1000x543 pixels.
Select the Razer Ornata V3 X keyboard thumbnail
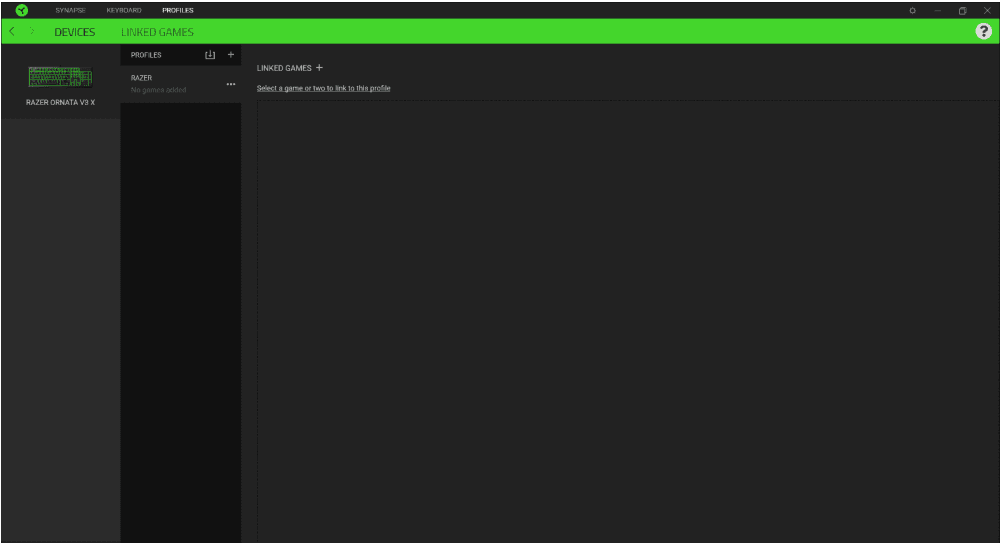[x=60, y=77]
